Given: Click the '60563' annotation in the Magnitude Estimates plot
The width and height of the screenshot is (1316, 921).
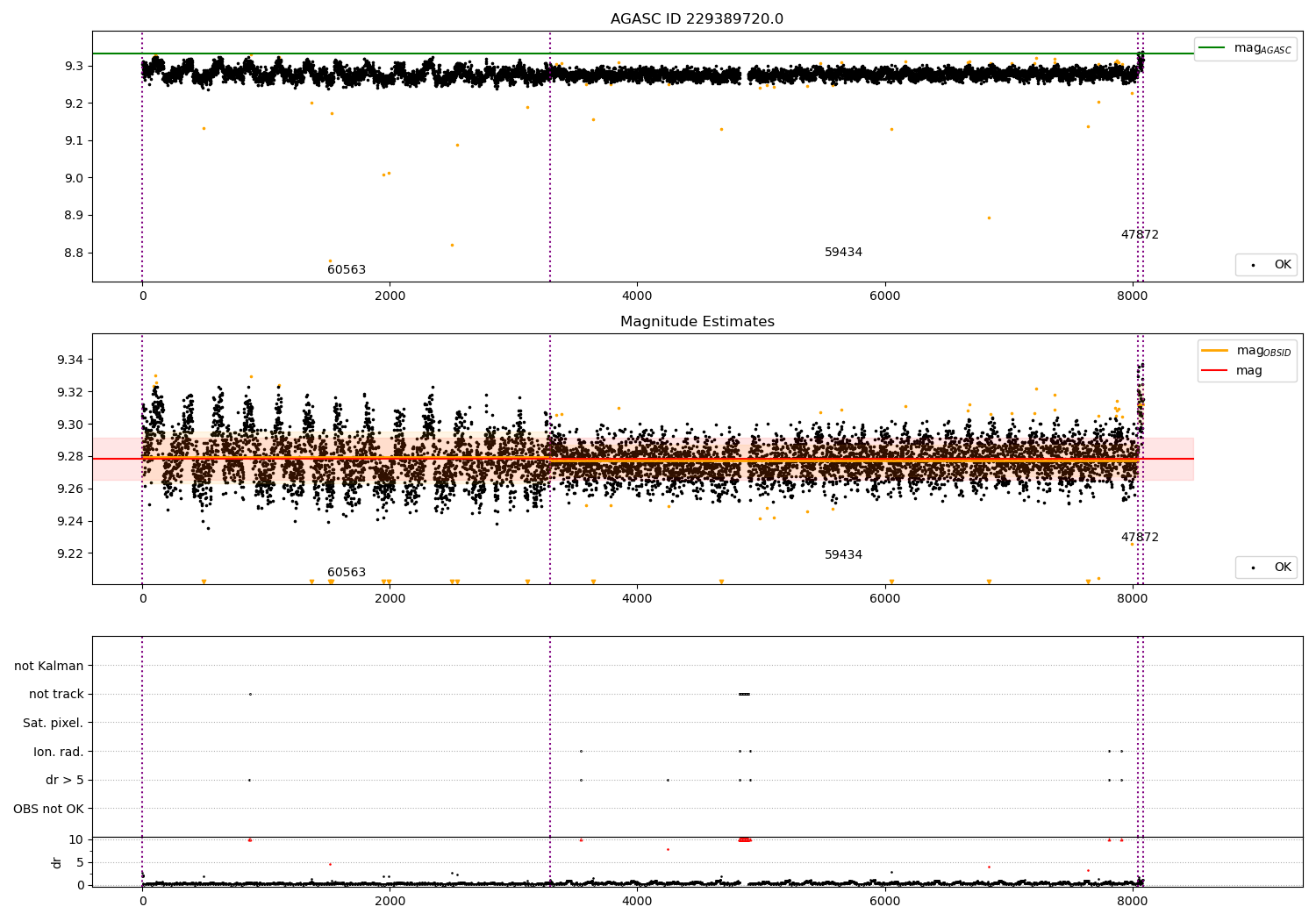Looking at the screenshot, I should tap(347, 573).
